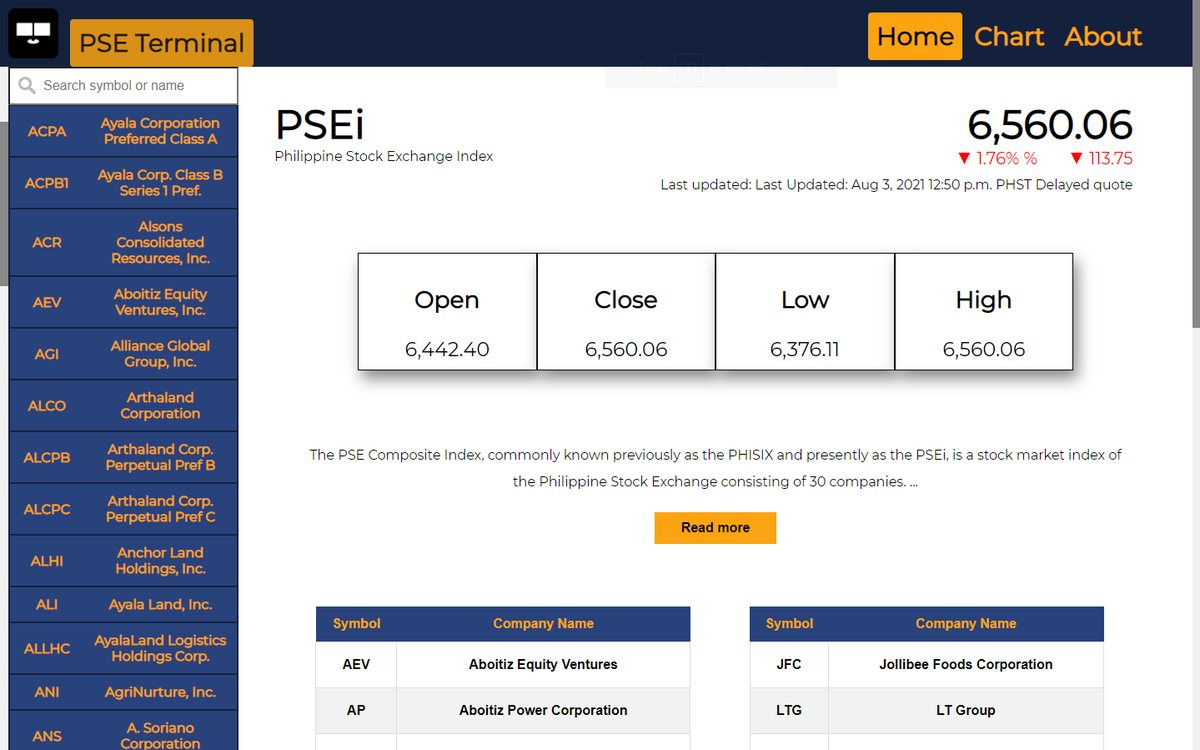Click Jollibee Foods Corporation cell
The image size is (1200, 750).
[x=966, y=664]
